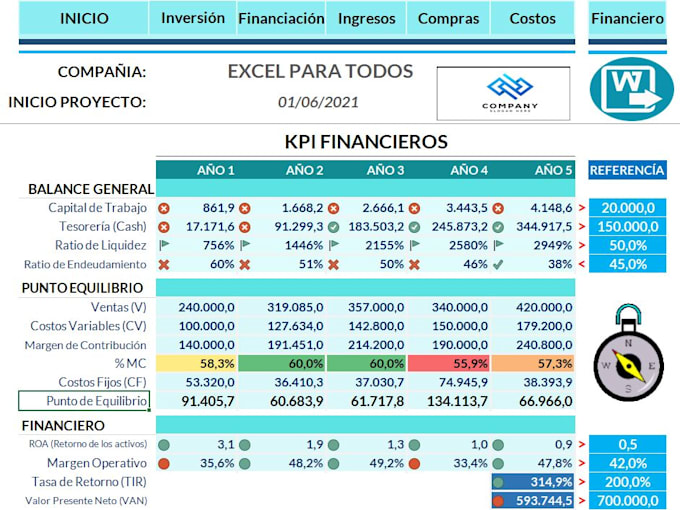Image resolution: width=680 pixels, height=510 pixels.
Task: Click the REFERENCÍA header button
Action: coord(627,170)
